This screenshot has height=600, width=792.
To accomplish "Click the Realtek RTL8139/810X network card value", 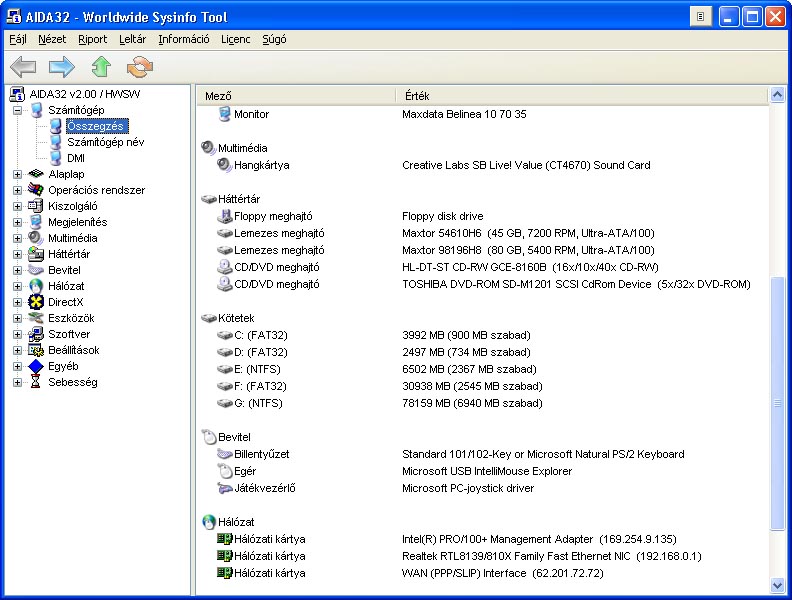I will click(552, 556).
